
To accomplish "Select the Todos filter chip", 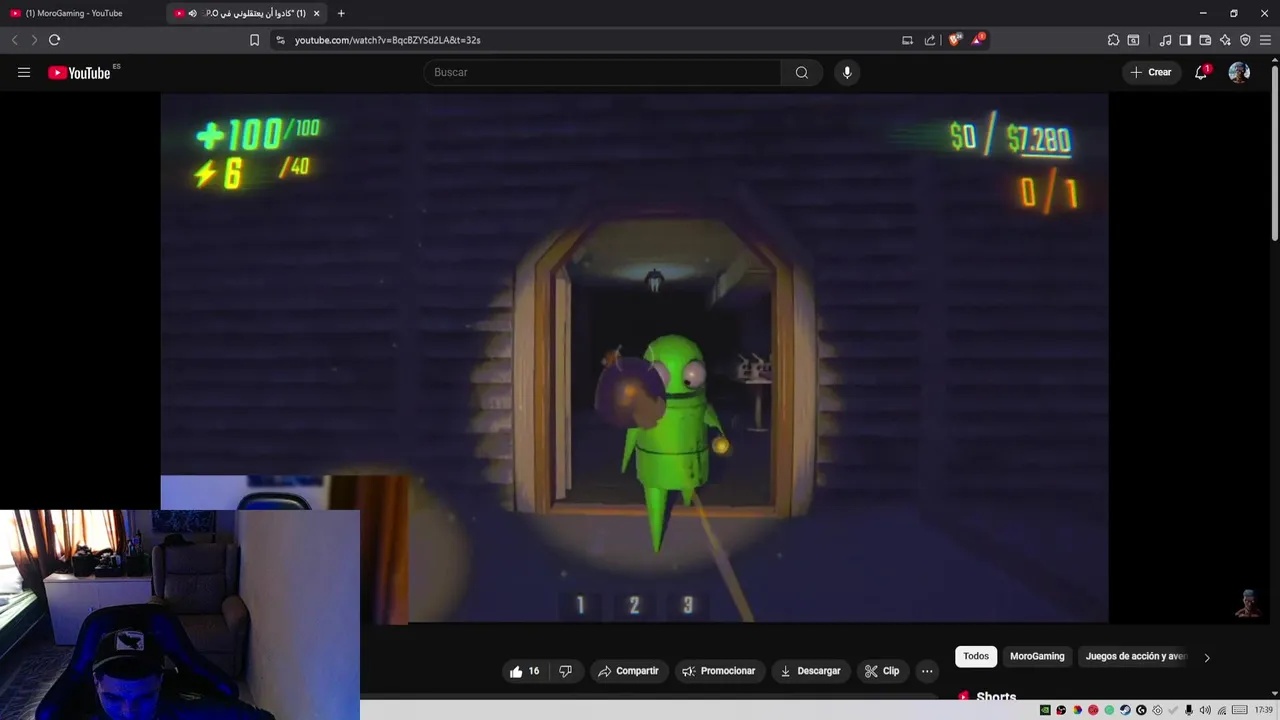I will click(976, 656).
